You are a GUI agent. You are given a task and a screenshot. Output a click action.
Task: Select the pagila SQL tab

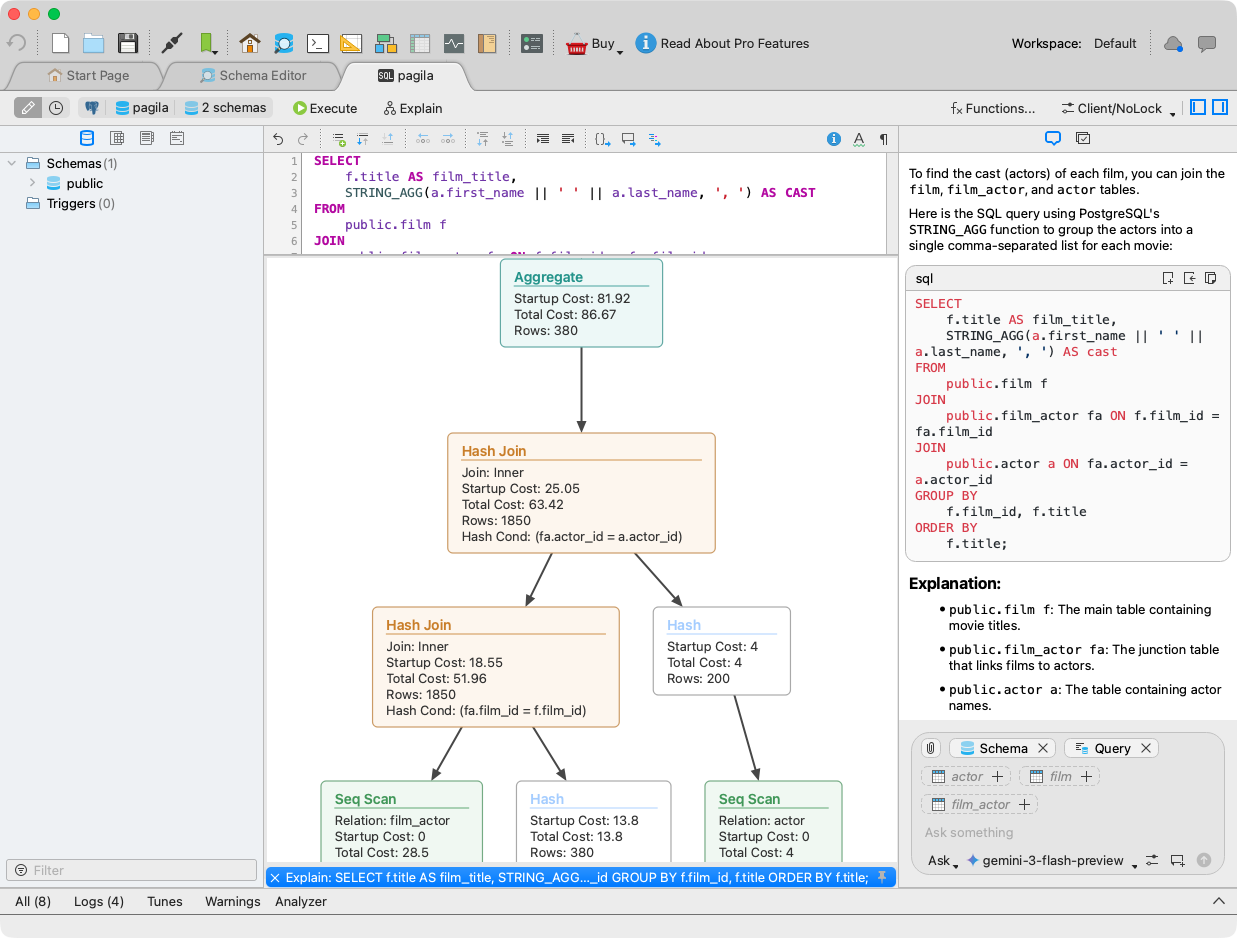click(405, 75)
